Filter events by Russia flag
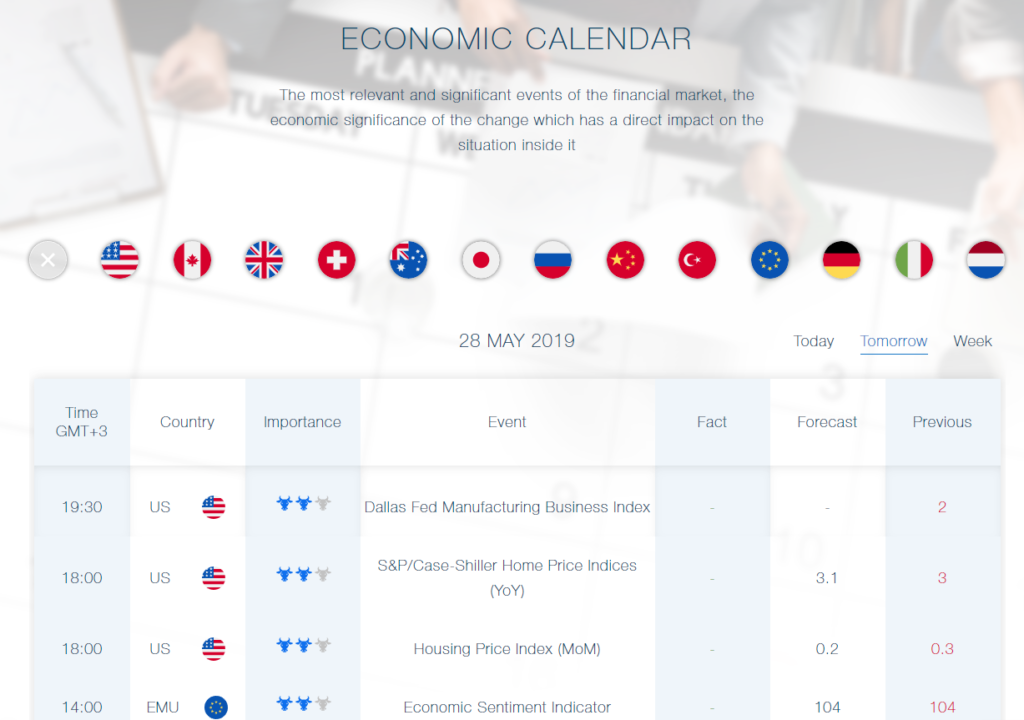 point(552,260)
